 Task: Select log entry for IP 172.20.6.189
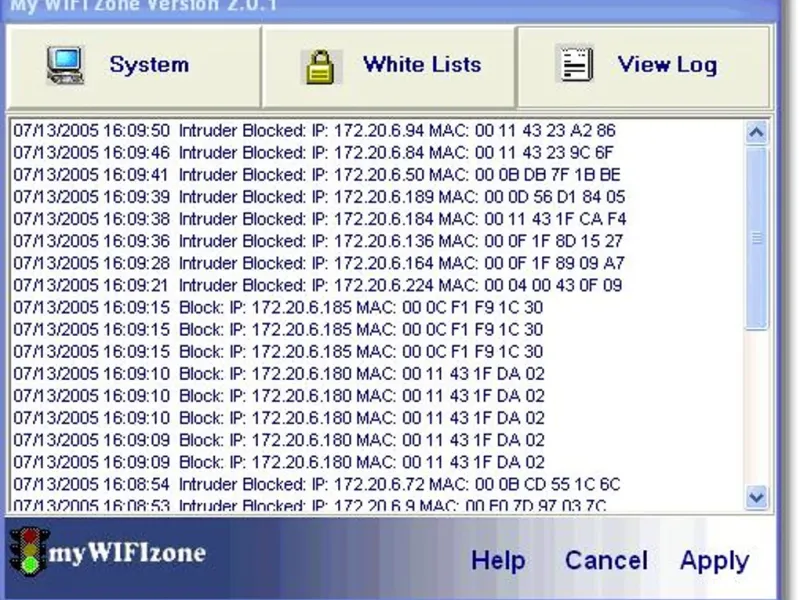[x=319, y=197]
